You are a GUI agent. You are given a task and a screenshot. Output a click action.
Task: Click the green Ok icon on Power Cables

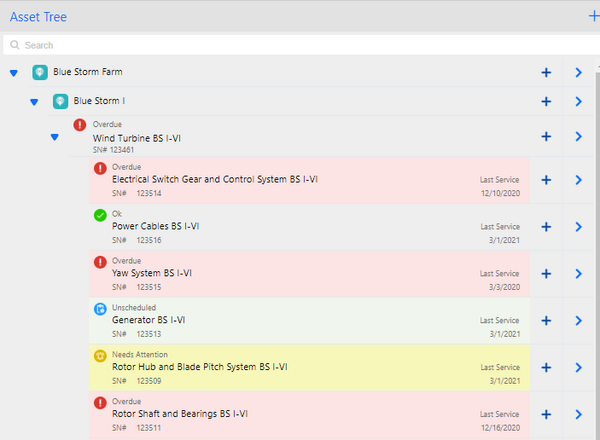click(x=100, y=215)
